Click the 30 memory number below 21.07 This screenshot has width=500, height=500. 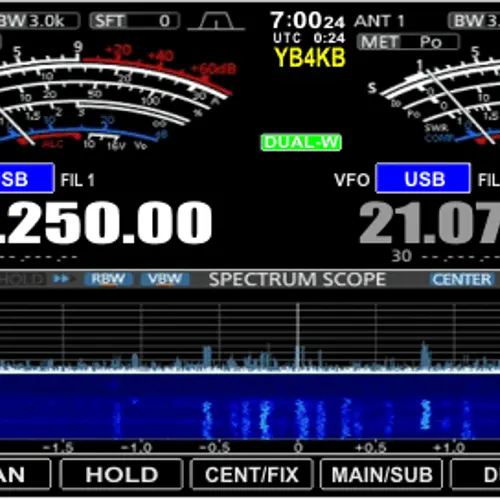click(402, 256)
